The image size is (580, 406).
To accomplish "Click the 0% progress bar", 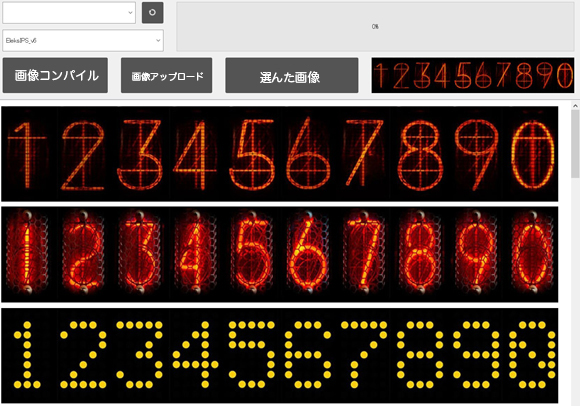I will (375, 27).
